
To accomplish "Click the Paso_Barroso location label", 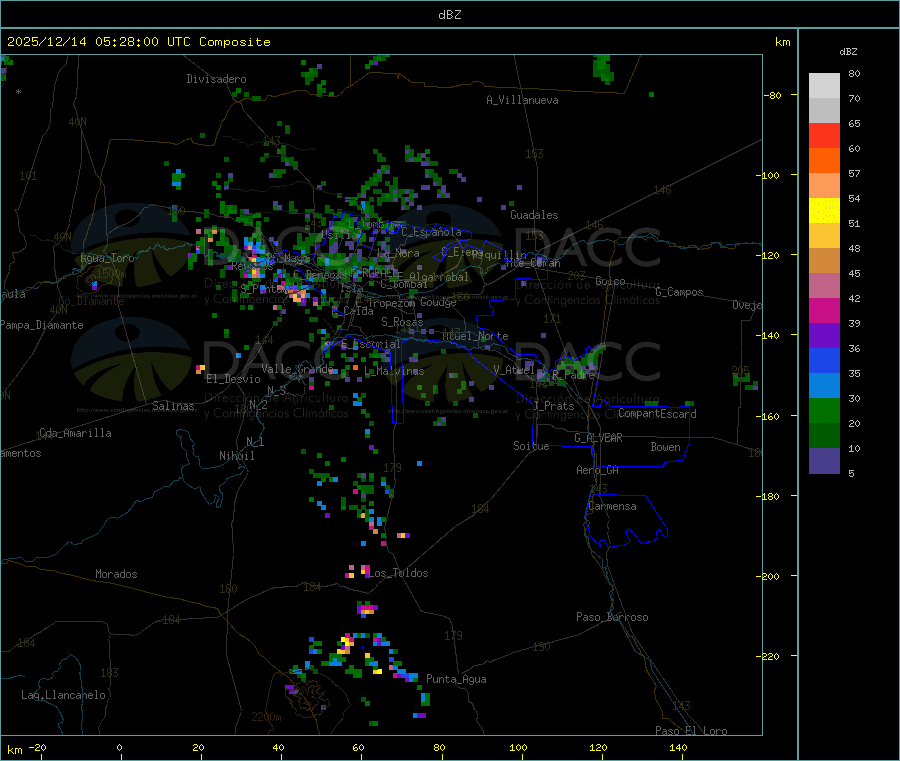I will pos(612,617).
